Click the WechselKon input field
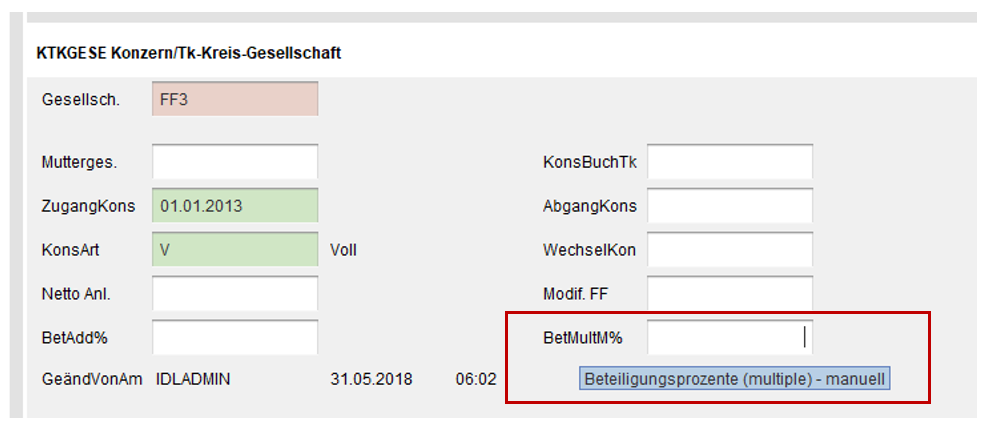The height and width of the screenshot is (429, 991). (x=729, y=250)
